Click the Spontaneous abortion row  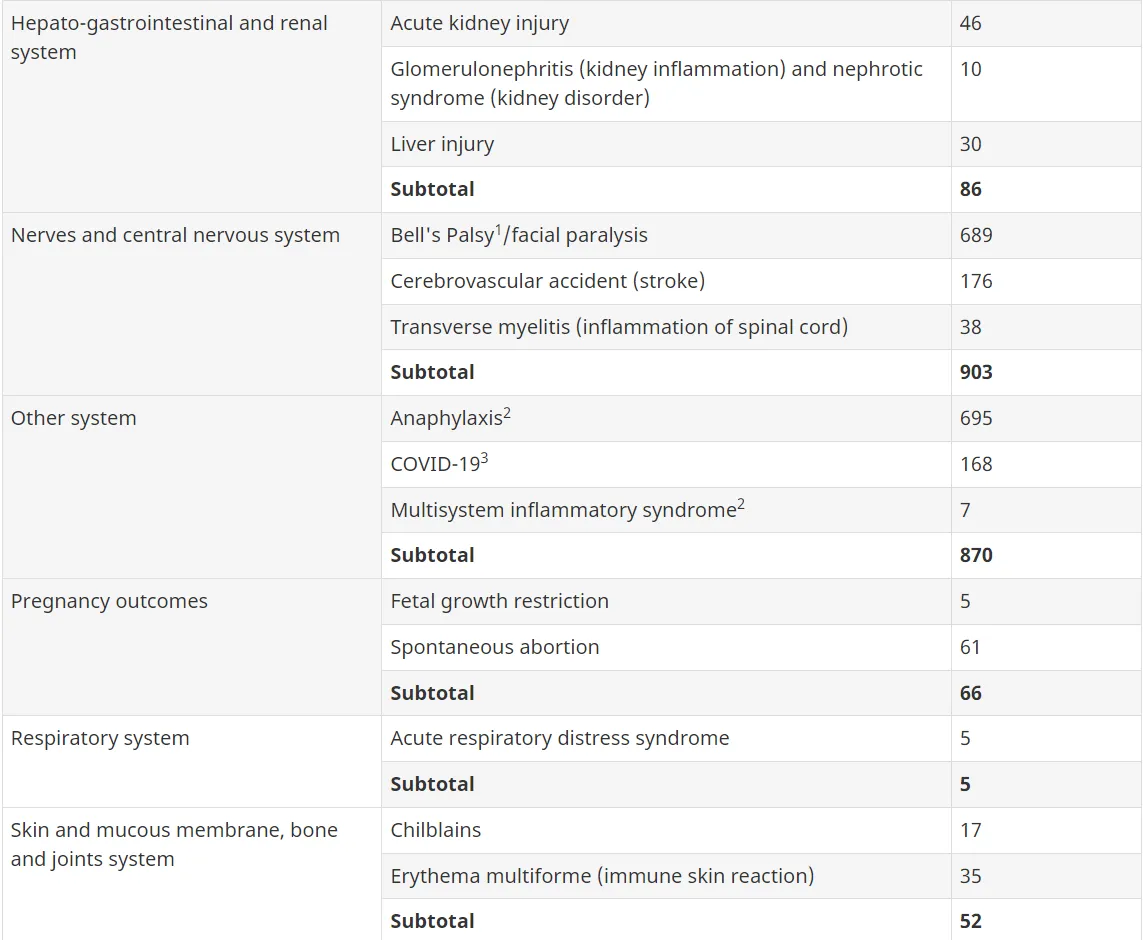click(x=761, y=647)
